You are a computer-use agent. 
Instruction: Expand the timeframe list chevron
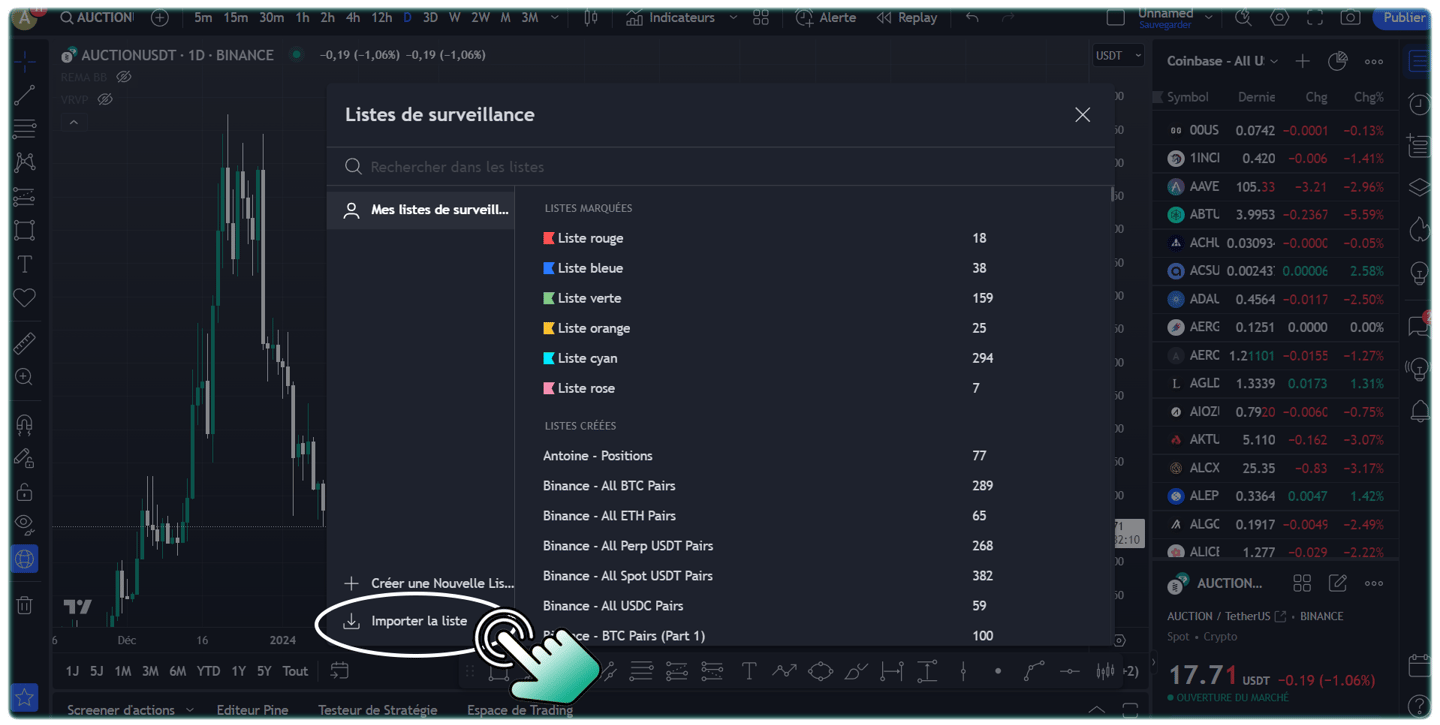[x=555, y=18]
